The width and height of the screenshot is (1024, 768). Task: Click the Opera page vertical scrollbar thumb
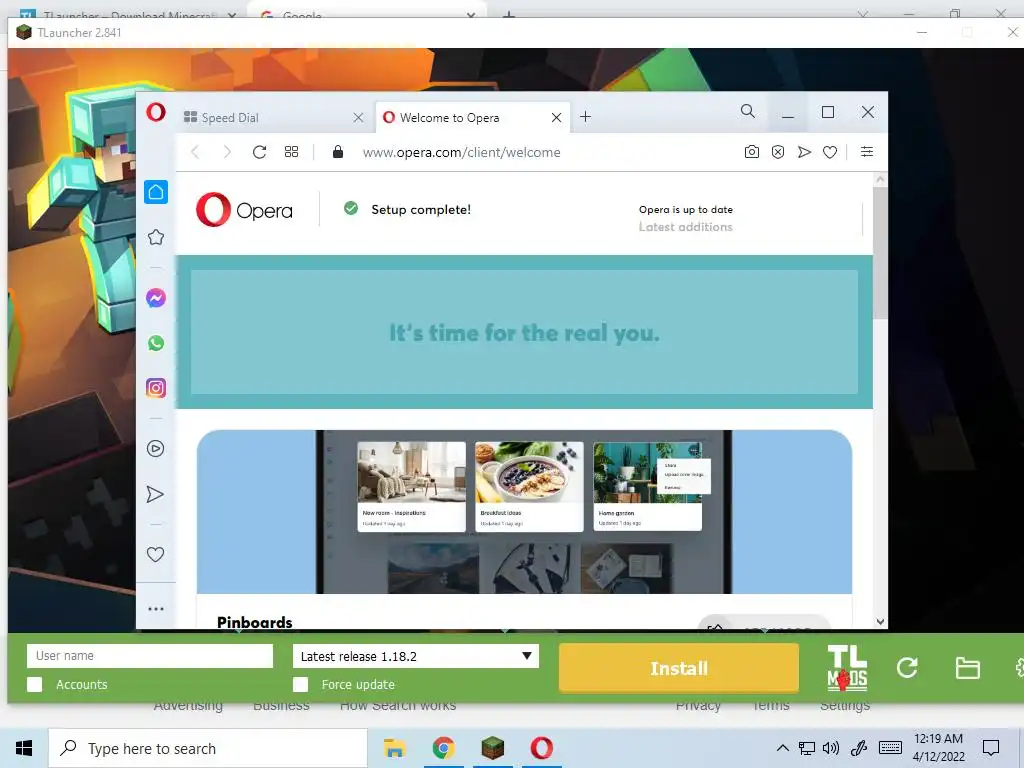point(880,251)
